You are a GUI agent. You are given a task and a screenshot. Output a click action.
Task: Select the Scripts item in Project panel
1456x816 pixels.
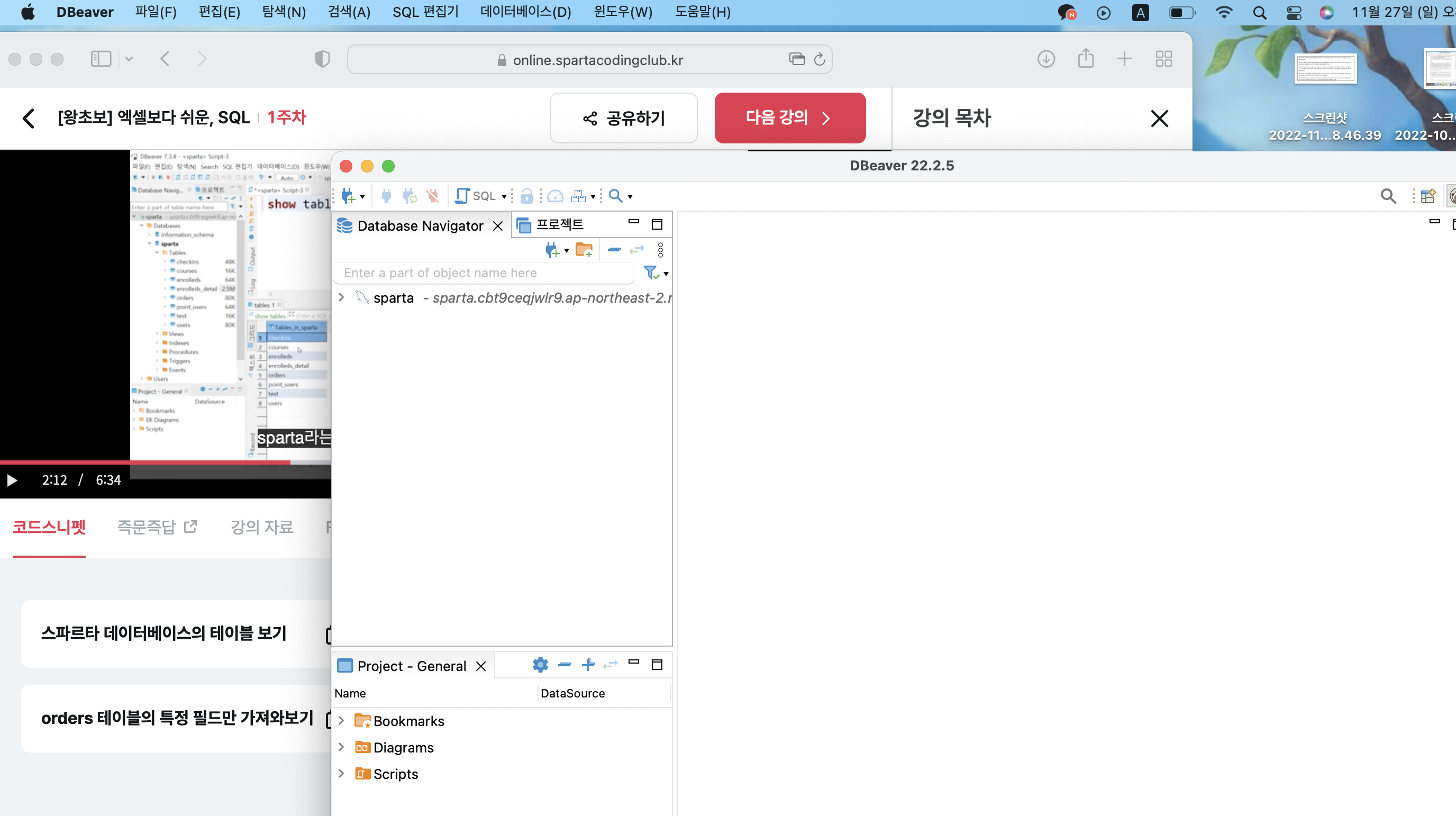click(x=396, y=774)
